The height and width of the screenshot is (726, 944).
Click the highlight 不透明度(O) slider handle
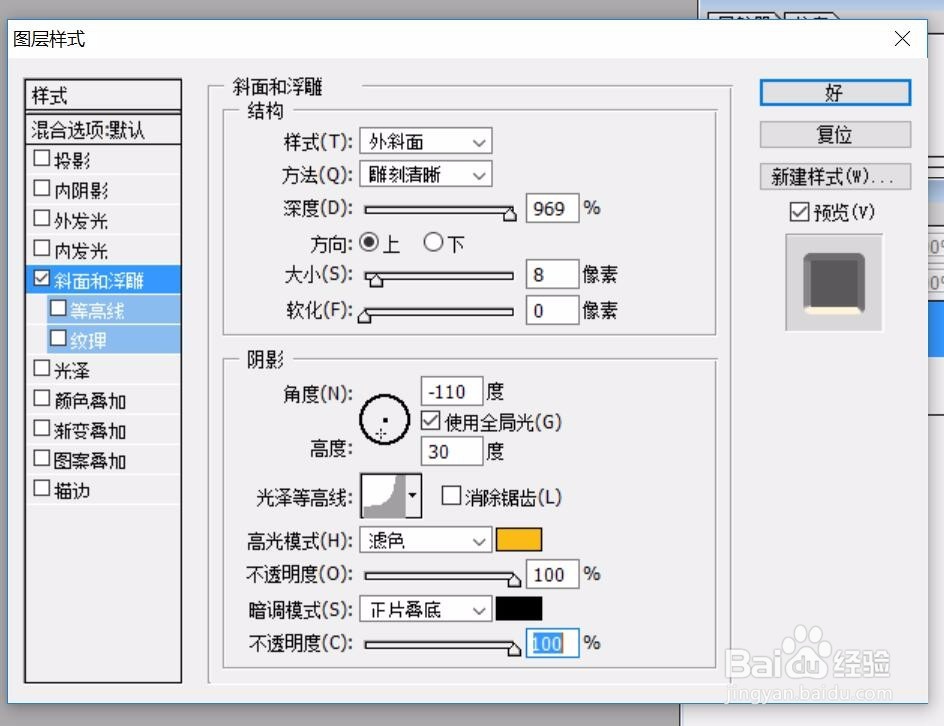click(x=514, y=580)
